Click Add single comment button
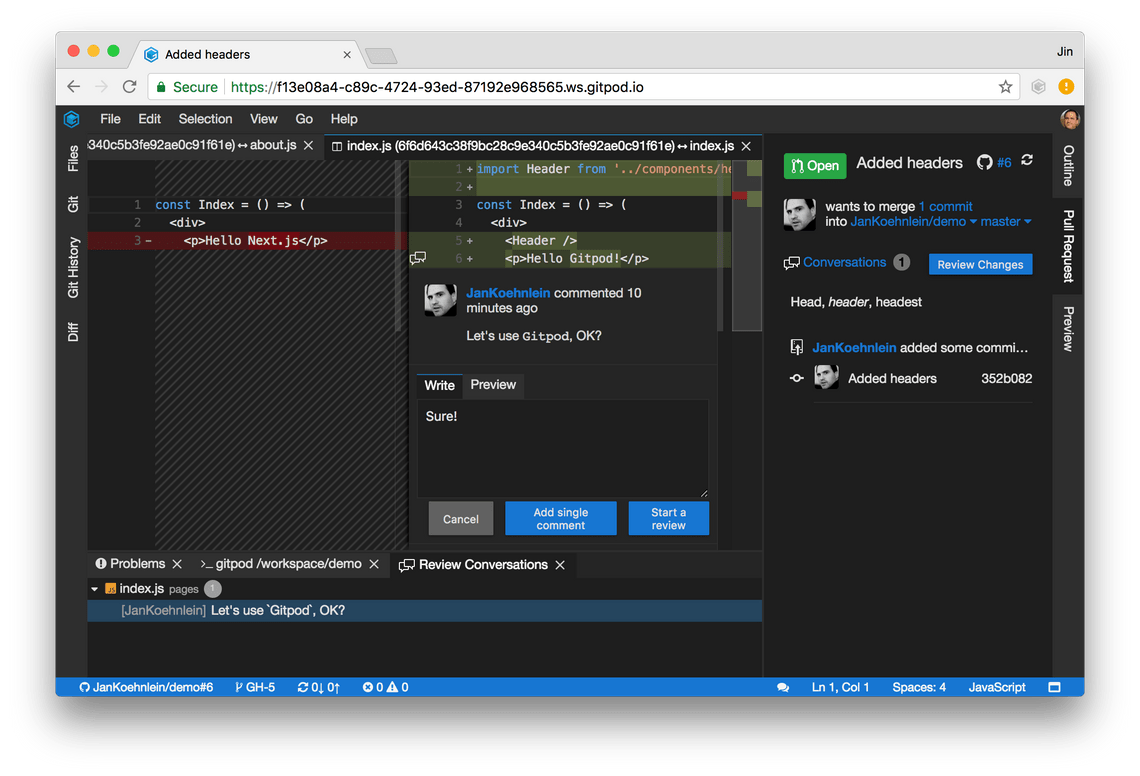 point(561,519)
